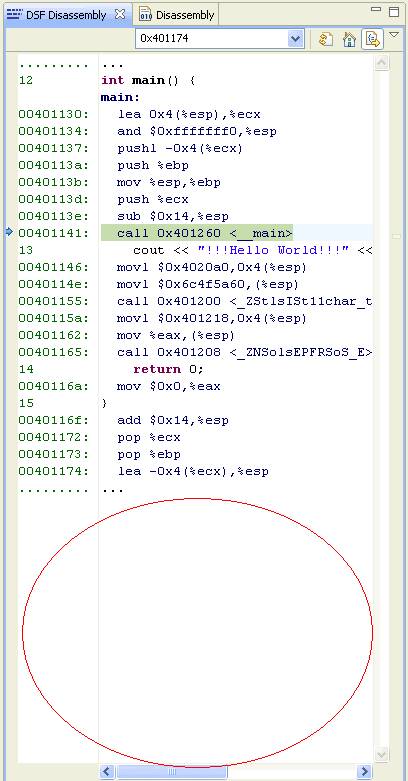Select the highlighted call 0x401260 __main line
The image size is (408, 781).
point(197,233)
